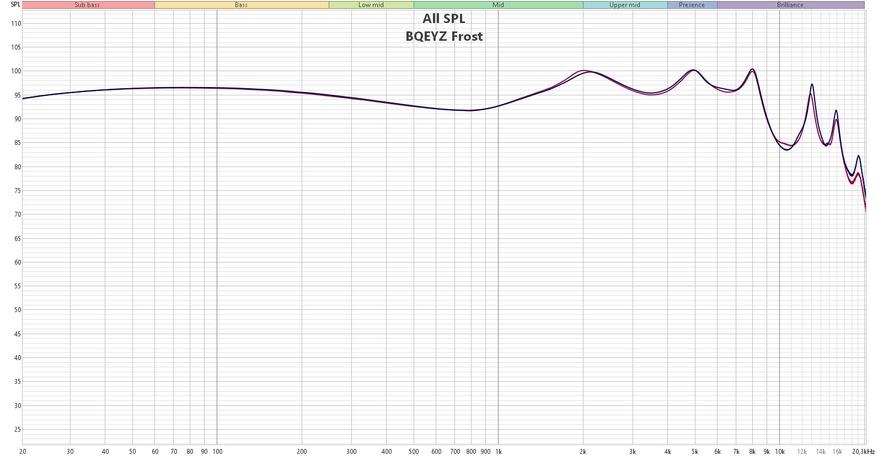877x458 pixels.
Task: Click the curve peak near 8k
Action: click(752, 69)
